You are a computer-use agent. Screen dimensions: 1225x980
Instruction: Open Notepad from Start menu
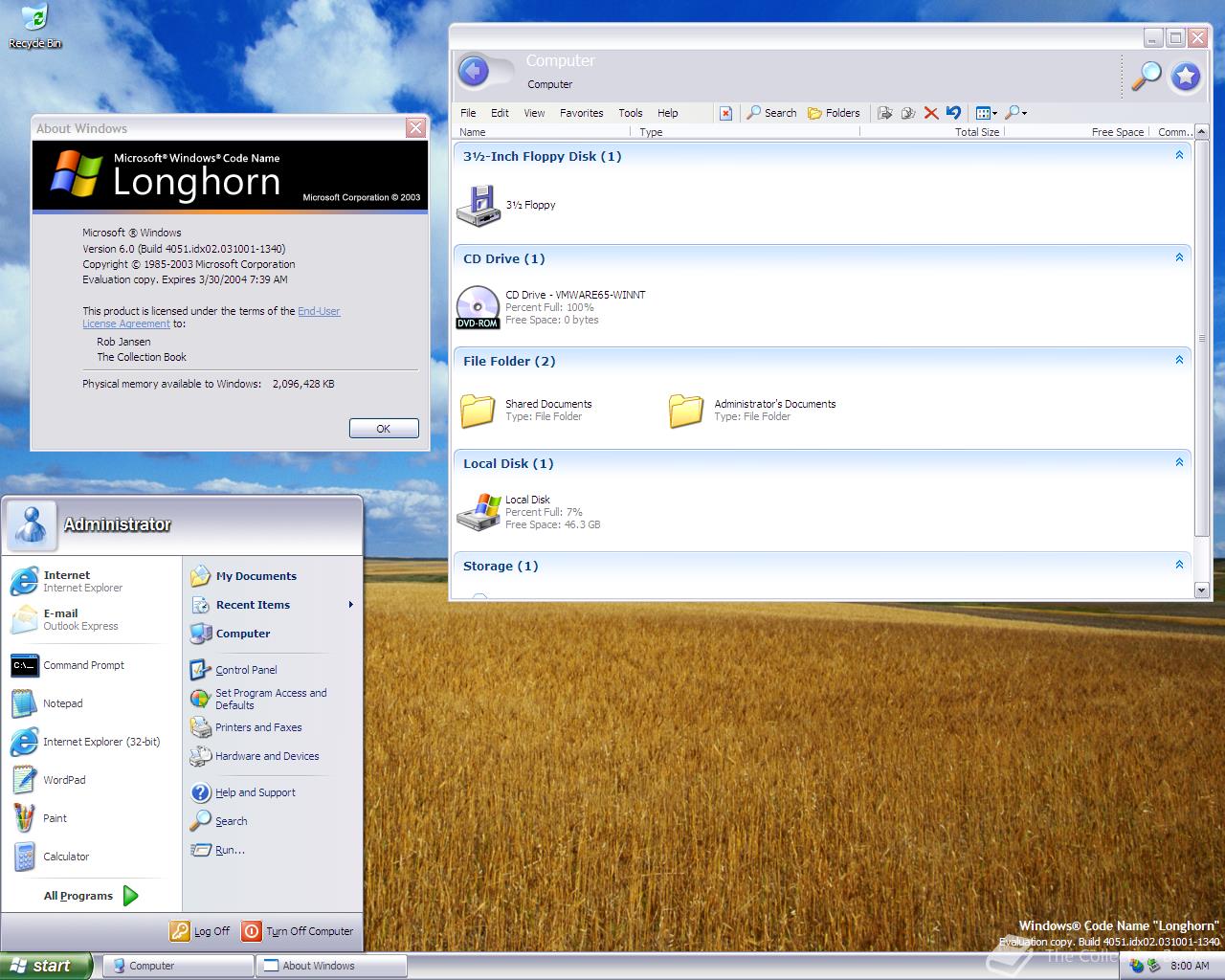93,703
